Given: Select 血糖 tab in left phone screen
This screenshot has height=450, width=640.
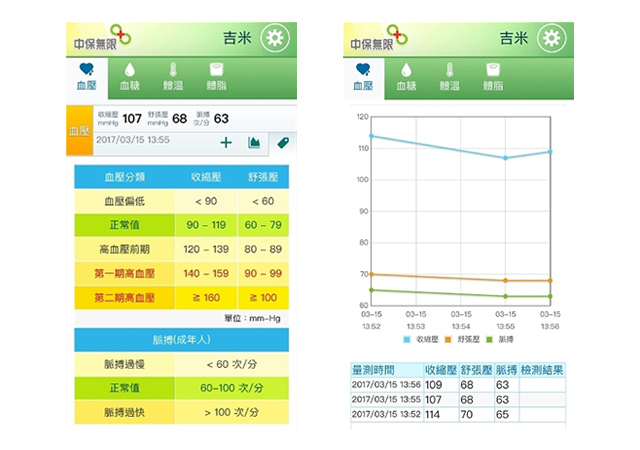Looking at the screenshot, I should (130, 78).
